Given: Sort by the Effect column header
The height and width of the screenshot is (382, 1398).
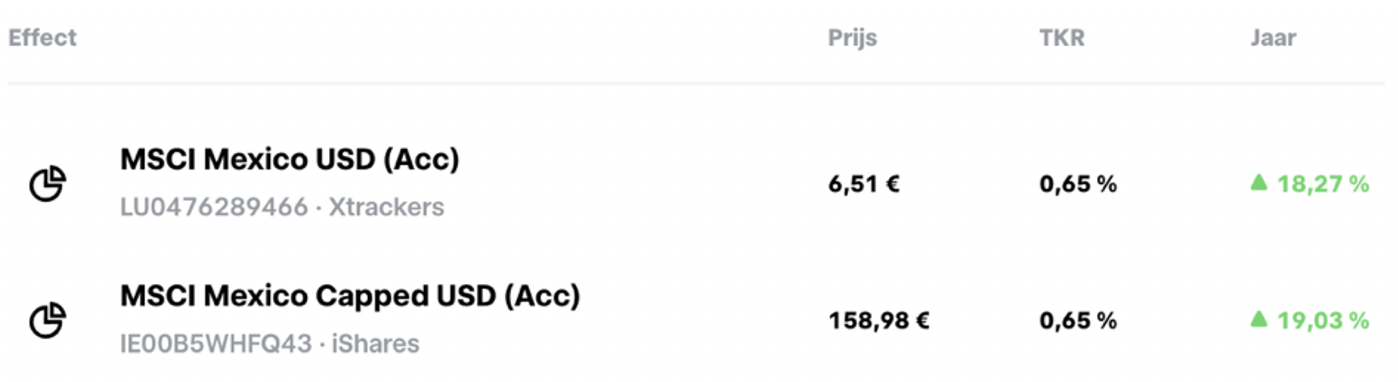Looking at the screenshot, I should click(x=43, y=38).
